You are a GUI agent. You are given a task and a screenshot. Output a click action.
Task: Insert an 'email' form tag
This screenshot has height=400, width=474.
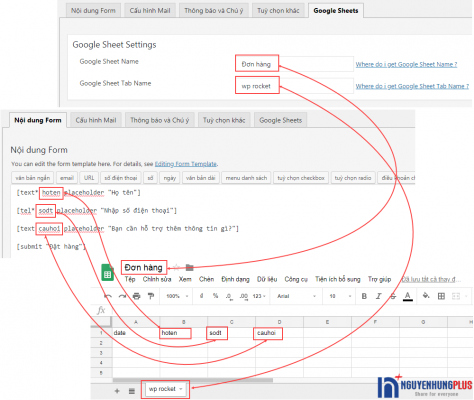[67, 178]
